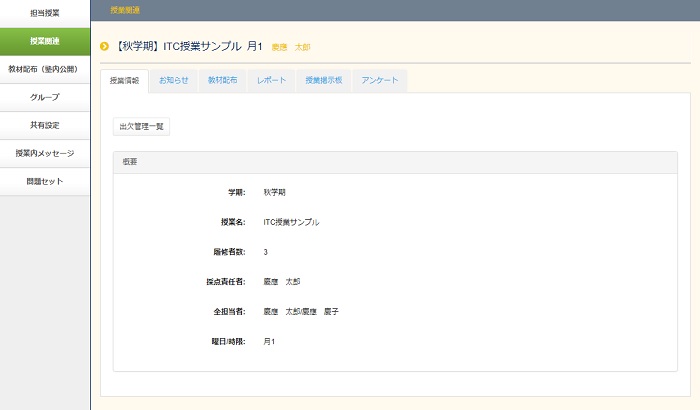The width and height of the screenshot is (700, 410).
Task: Click the instructor name 慶應 太郎 beside title
Action: tap(290, 47)
